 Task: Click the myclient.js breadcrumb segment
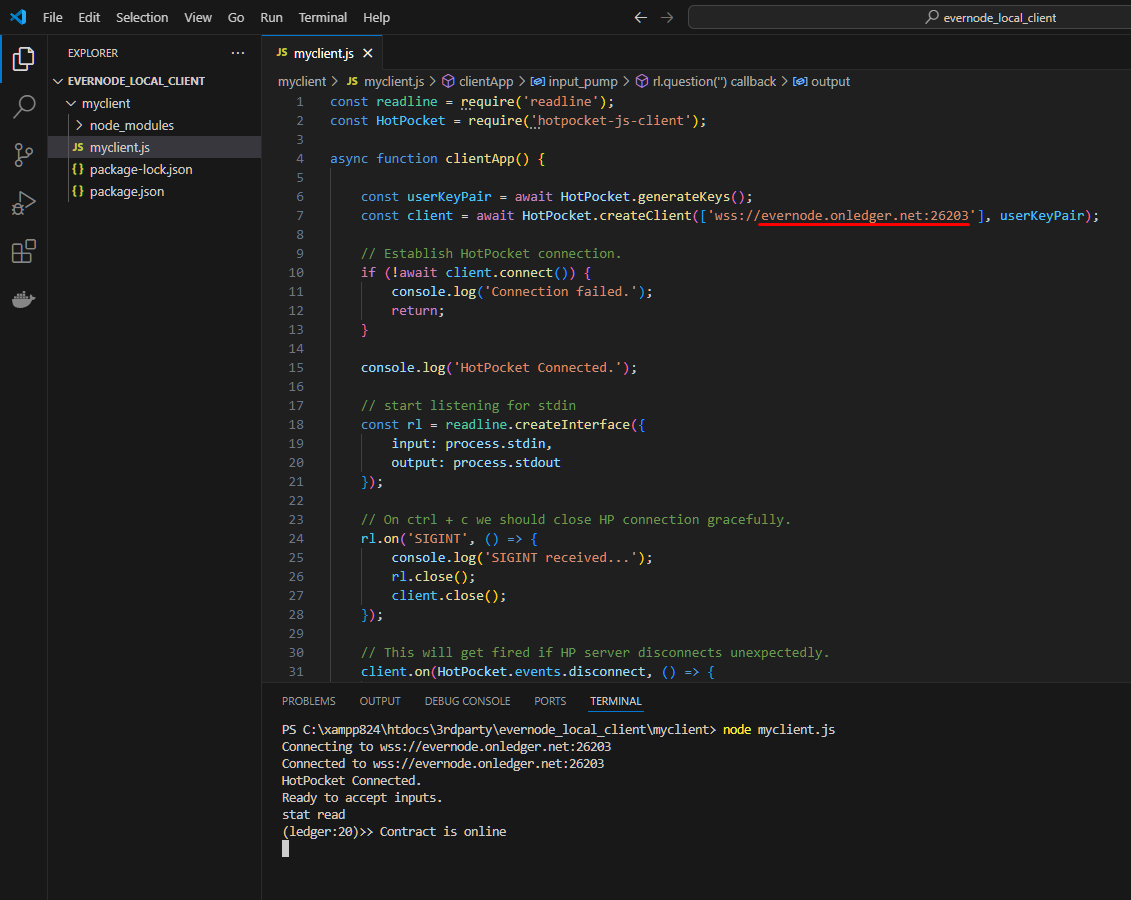pos(394,81)
